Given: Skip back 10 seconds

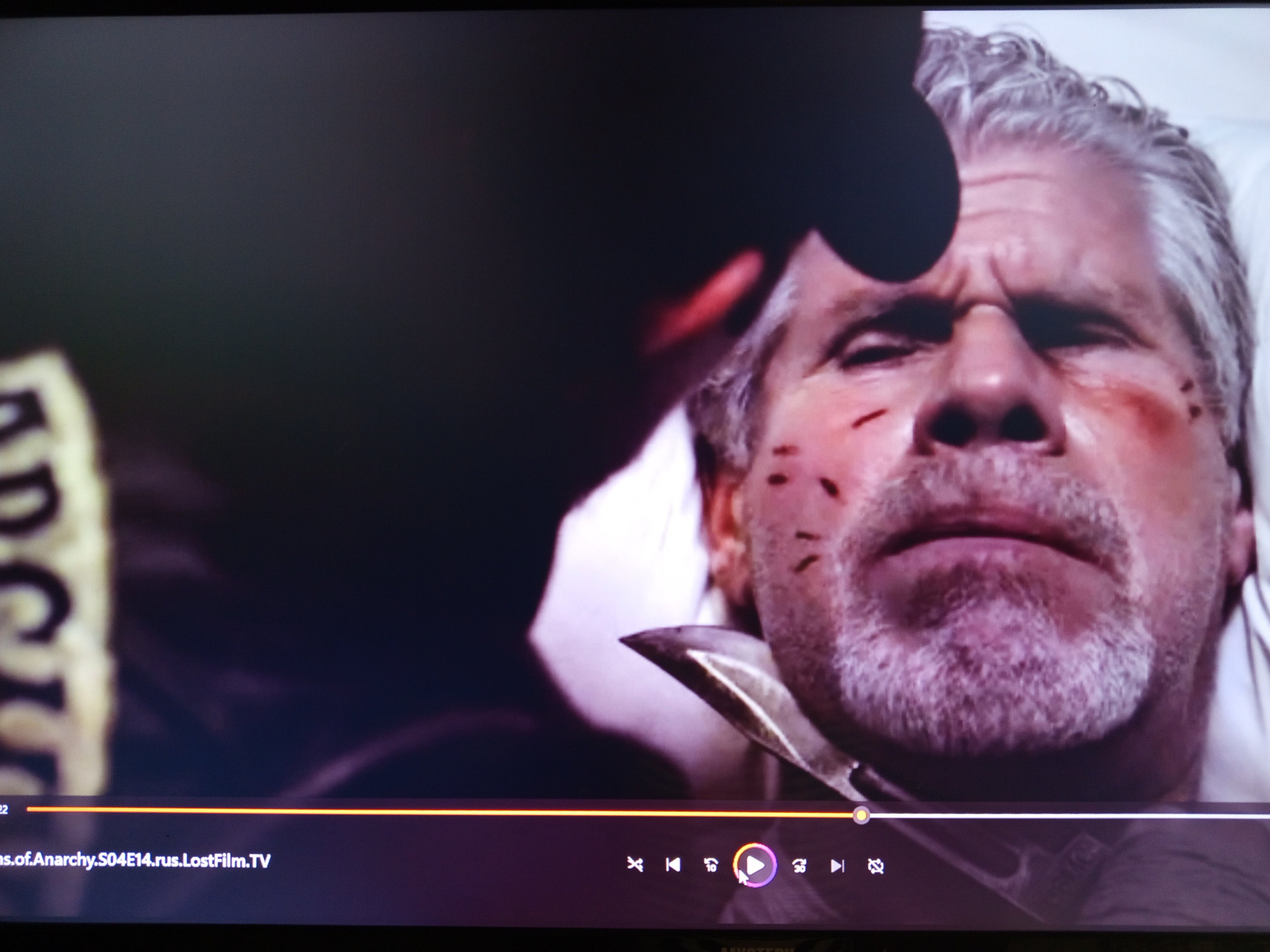Looking at the screenshot, I should pyautogui.click(x=711, y=865).
